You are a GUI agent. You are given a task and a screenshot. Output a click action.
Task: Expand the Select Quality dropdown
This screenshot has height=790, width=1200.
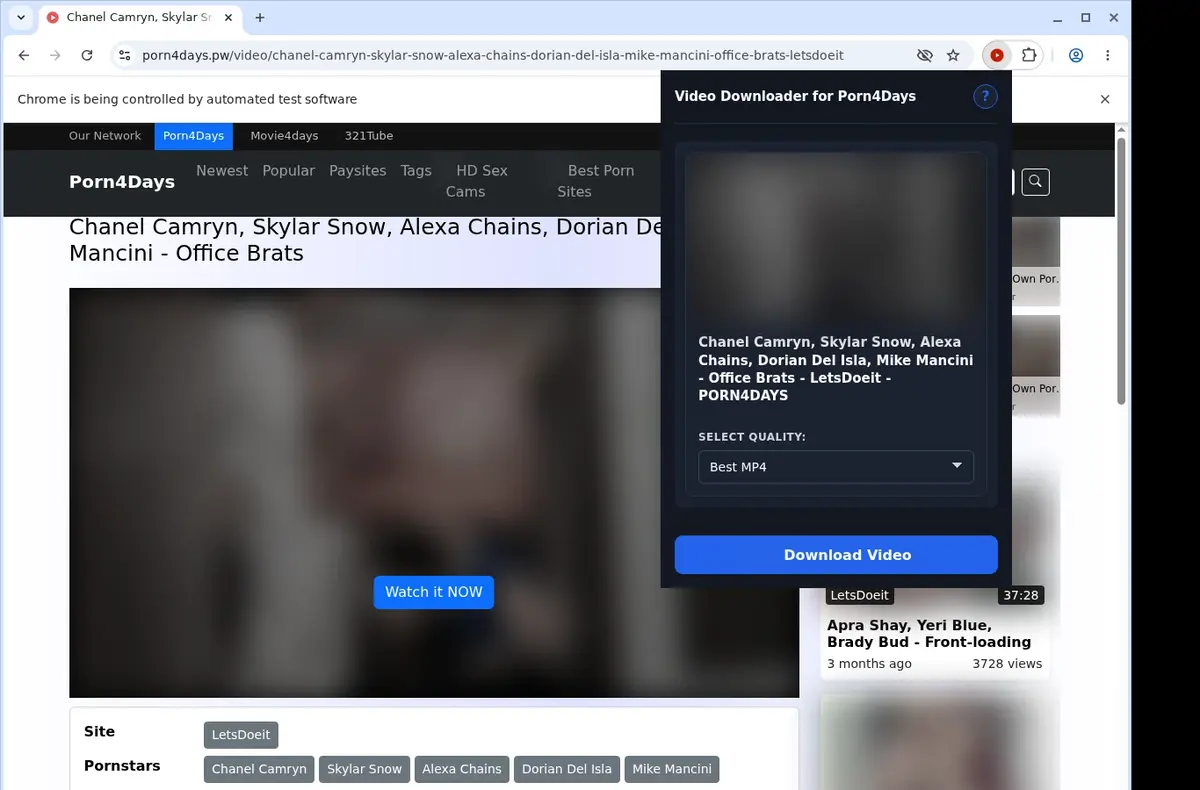pyautogui.click(x=836, y=467)
